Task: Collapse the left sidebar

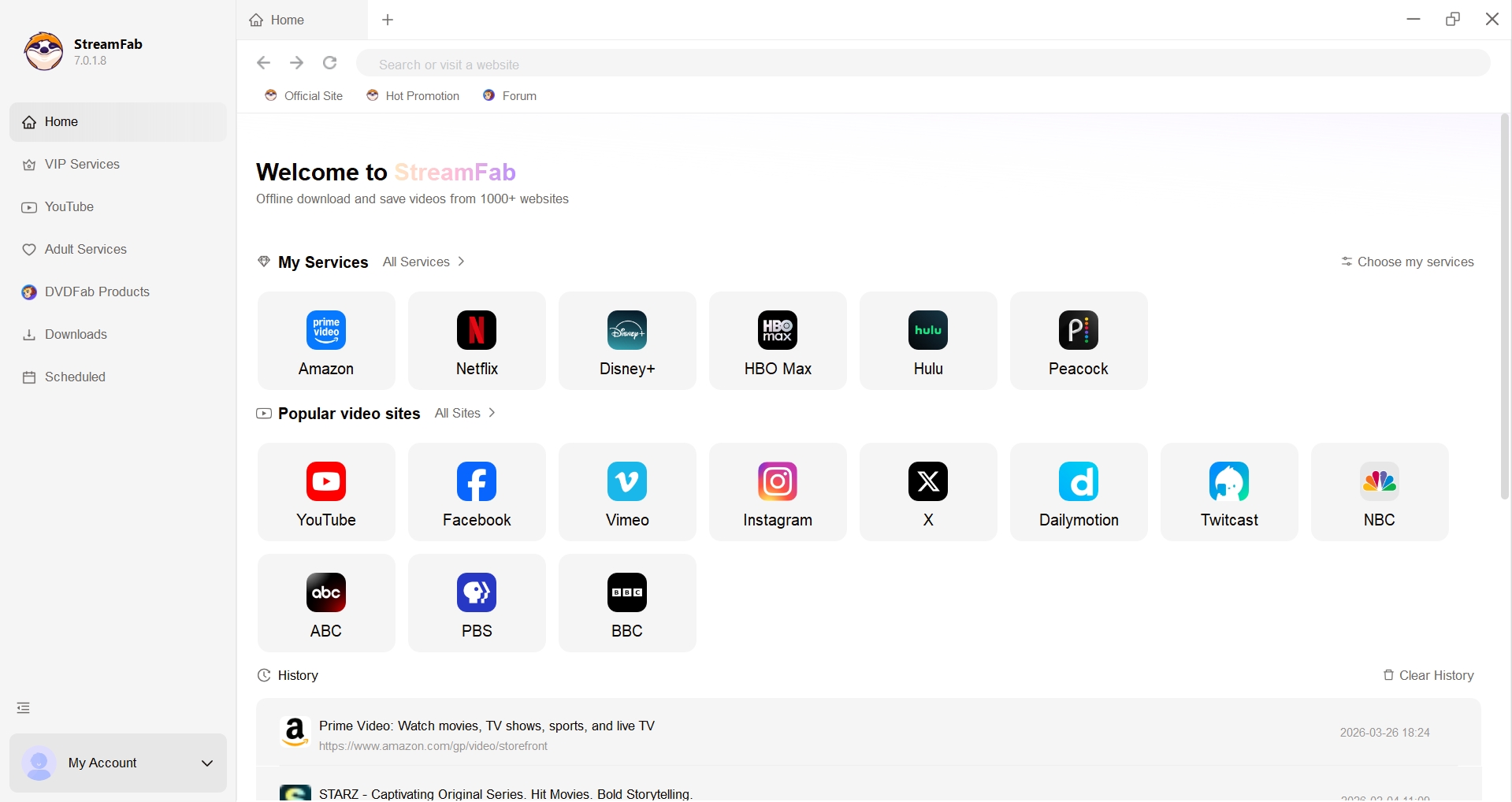Action: tap(23, 707)
